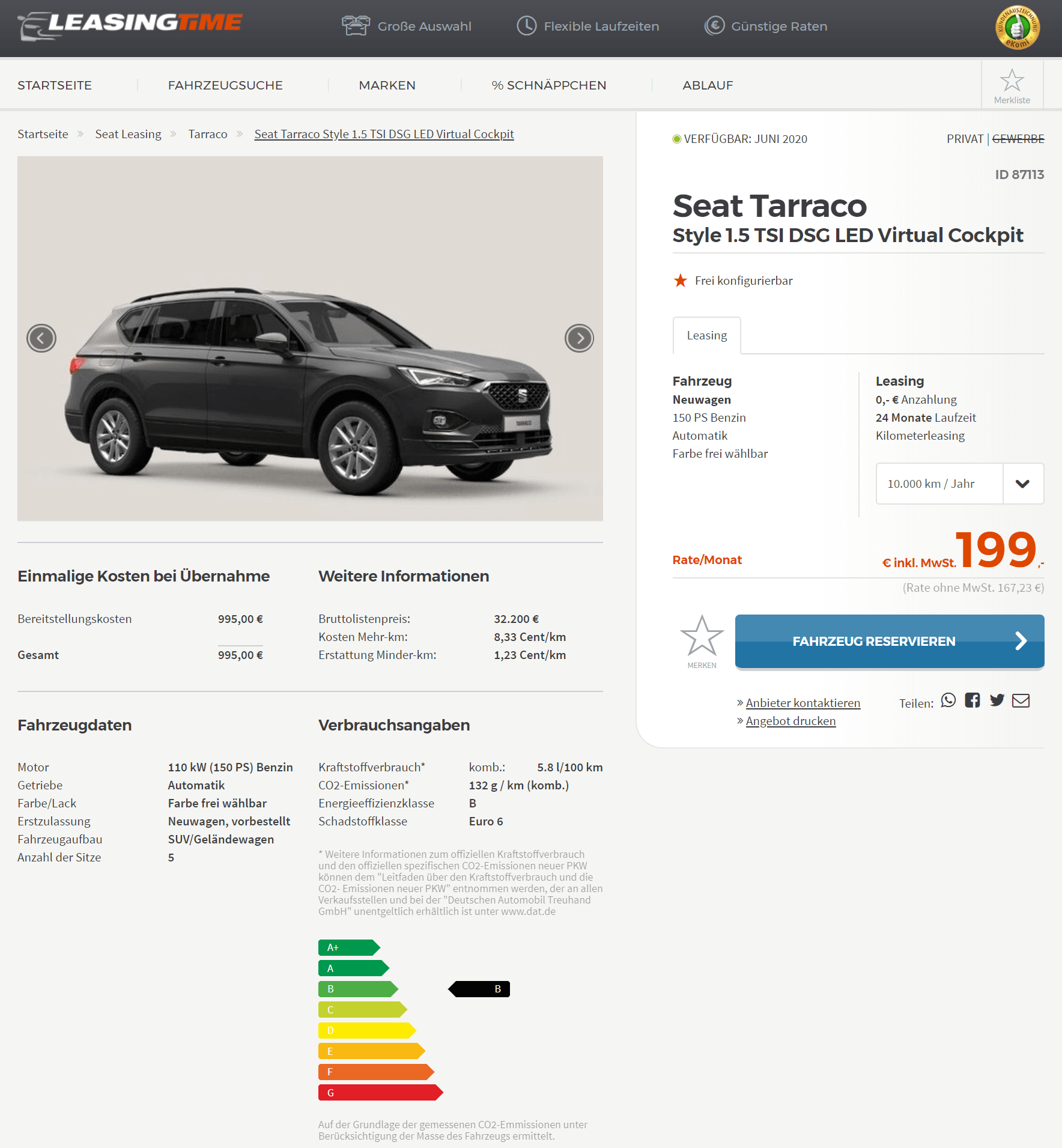Click the yellow D efficiency bar
This screenshot has width=1062, height=1148.
point(367,1030)
